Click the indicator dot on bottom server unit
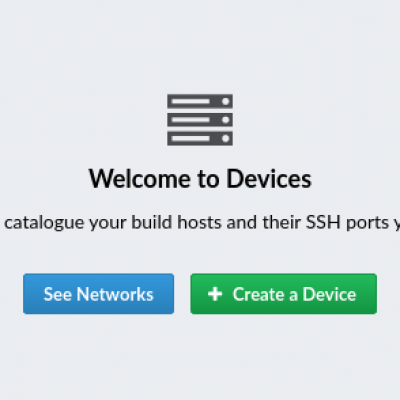Screen dimensions: 400x400 (226, 138)
